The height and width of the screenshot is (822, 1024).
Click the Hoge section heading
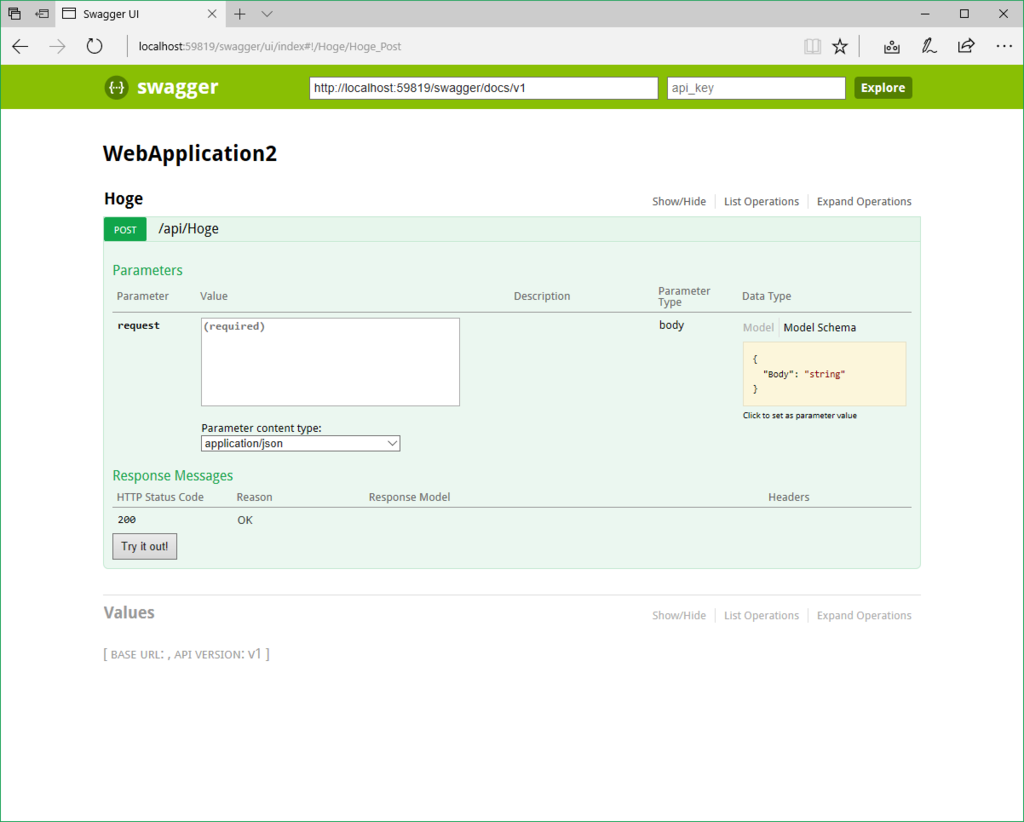pos(123,198)
